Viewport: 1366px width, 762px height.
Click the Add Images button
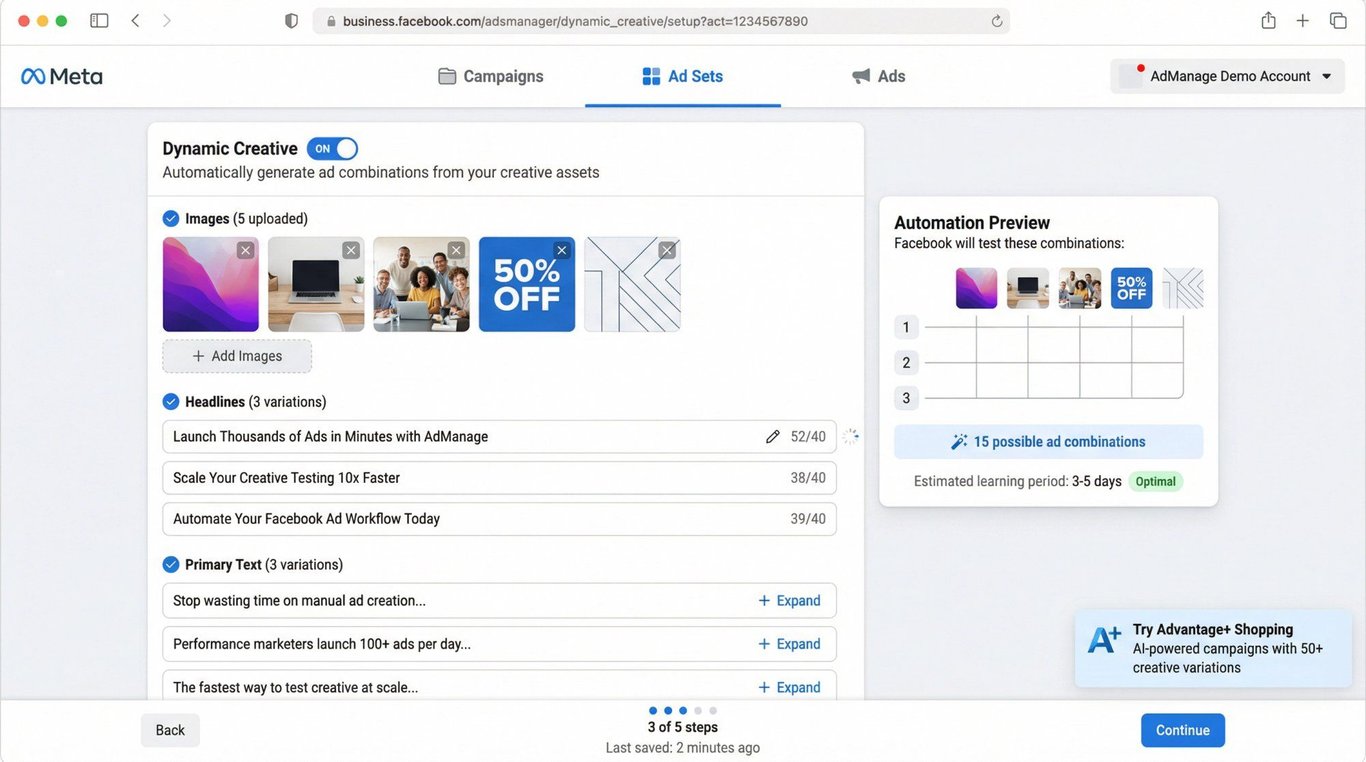coord(237,356)
